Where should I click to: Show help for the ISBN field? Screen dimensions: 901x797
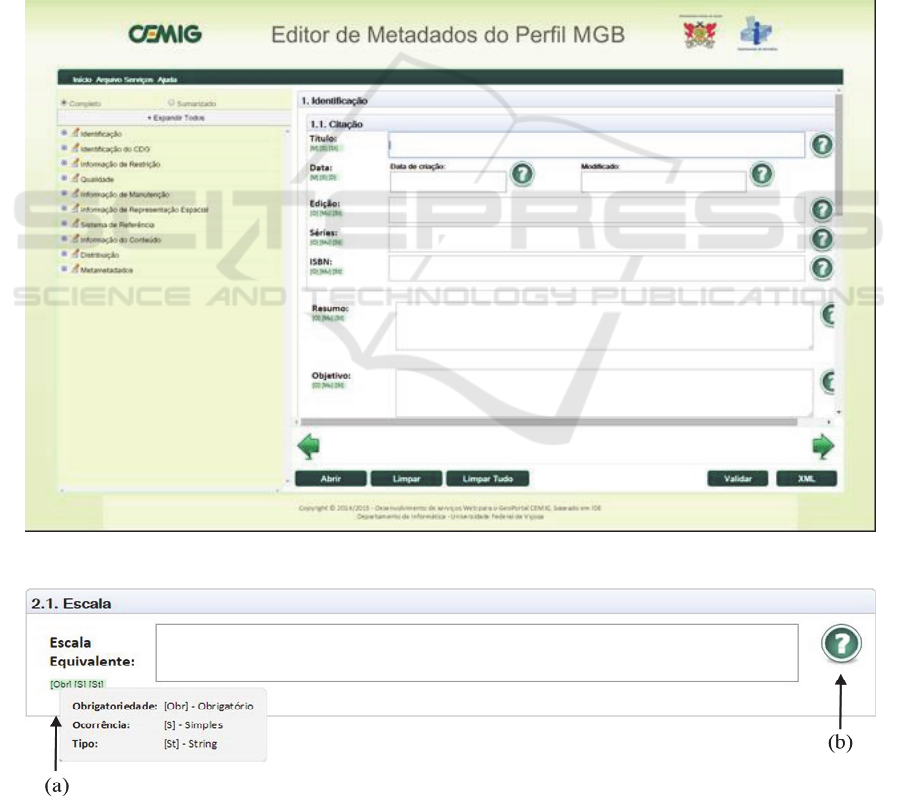821,267
